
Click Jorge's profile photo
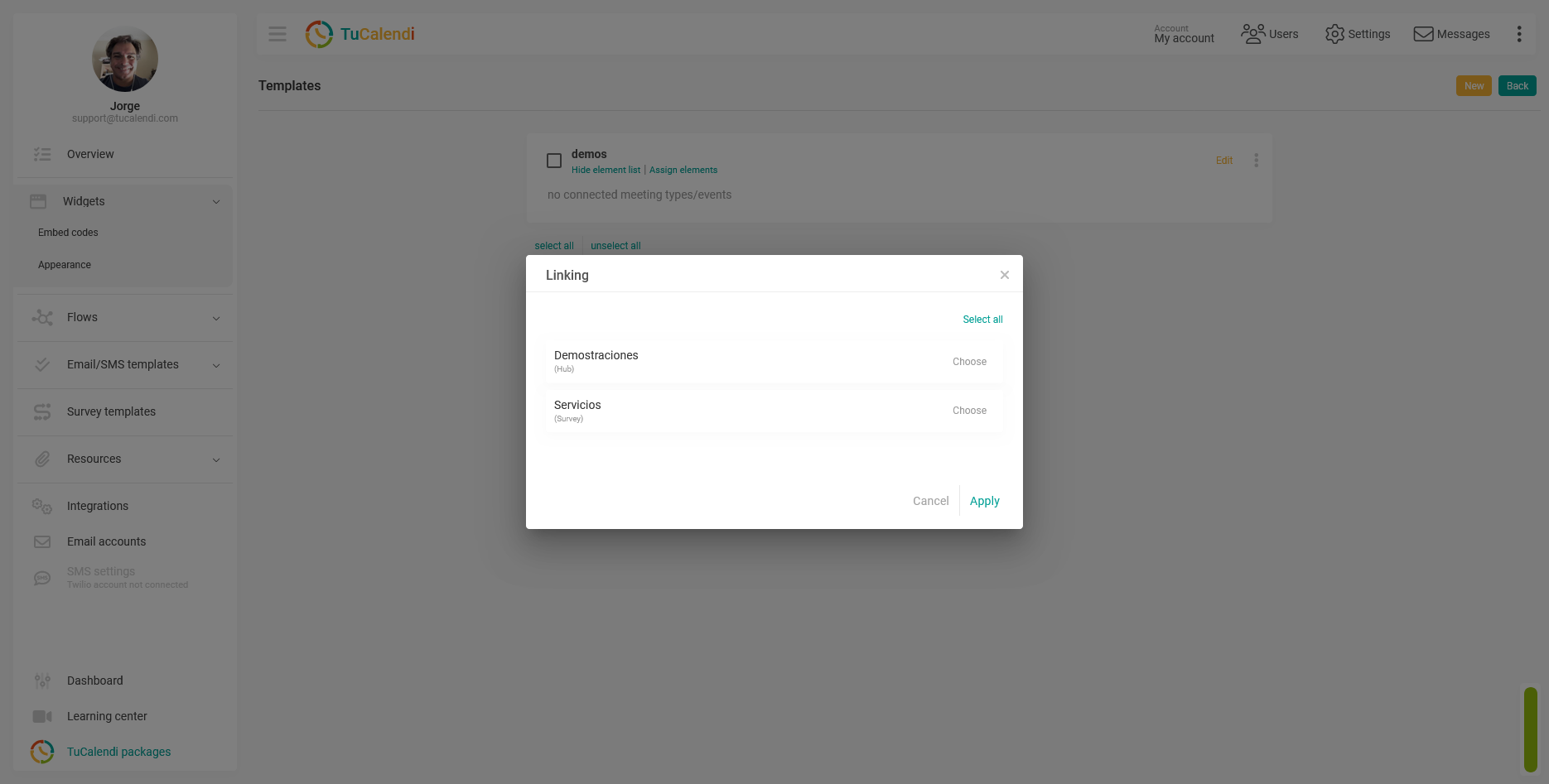125,60
